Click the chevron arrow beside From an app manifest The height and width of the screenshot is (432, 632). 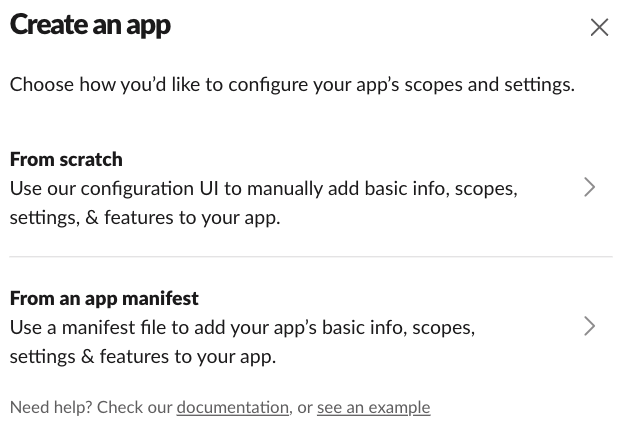pyautogui.click(x=589, y=326)
